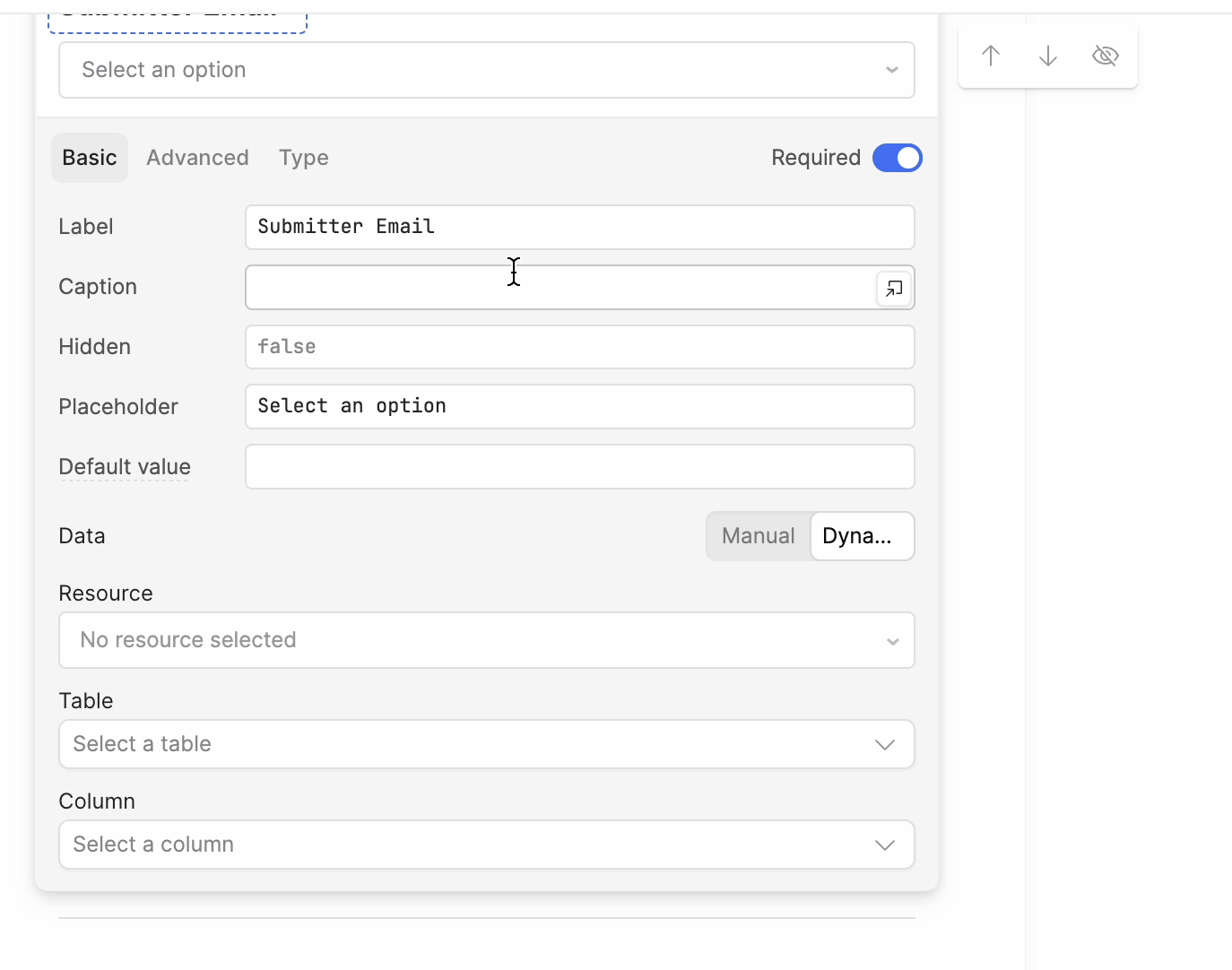Expand the 'Select a column' dropdown

[487, 844]
